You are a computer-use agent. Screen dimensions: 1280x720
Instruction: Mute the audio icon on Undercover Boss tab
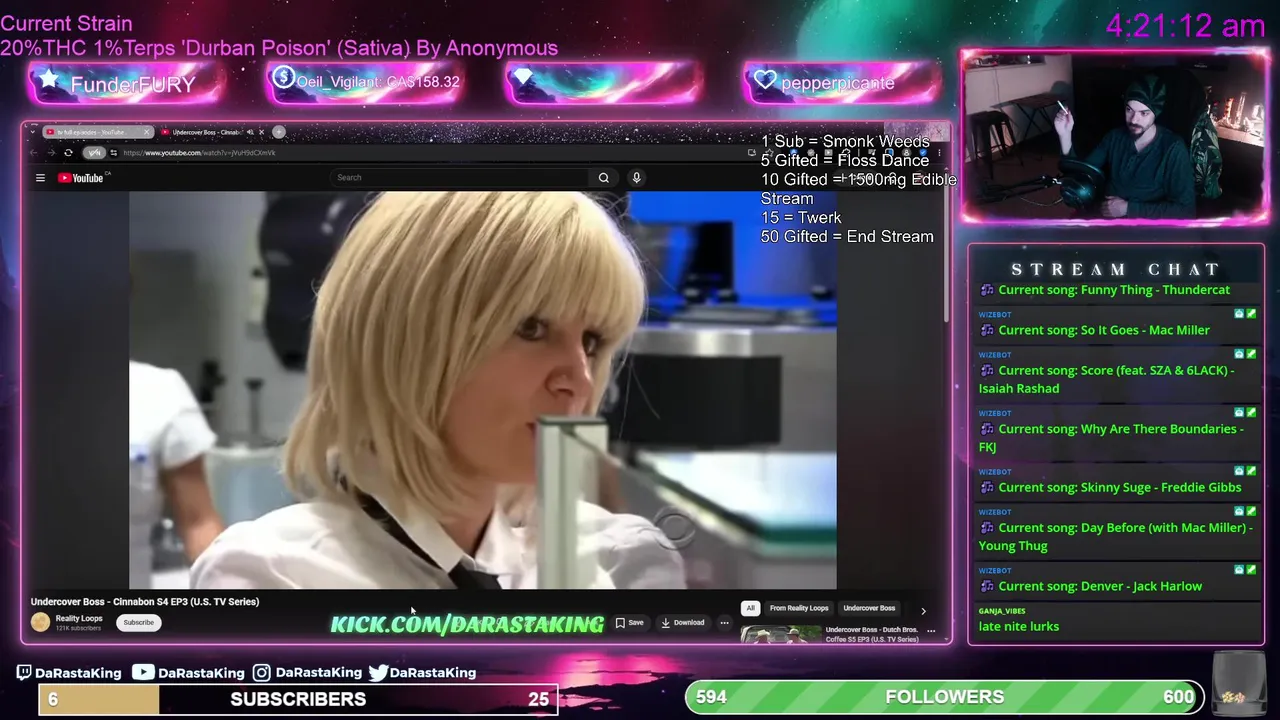point(250,132)
